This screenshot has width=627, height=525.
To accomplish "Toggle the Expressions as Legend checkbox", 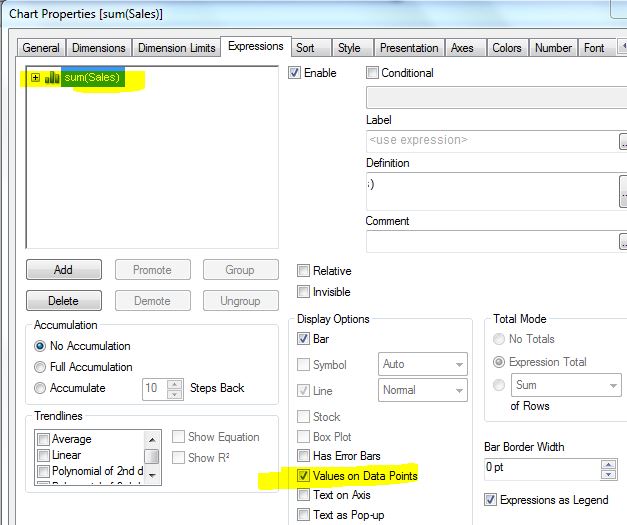I will (490, 500).
